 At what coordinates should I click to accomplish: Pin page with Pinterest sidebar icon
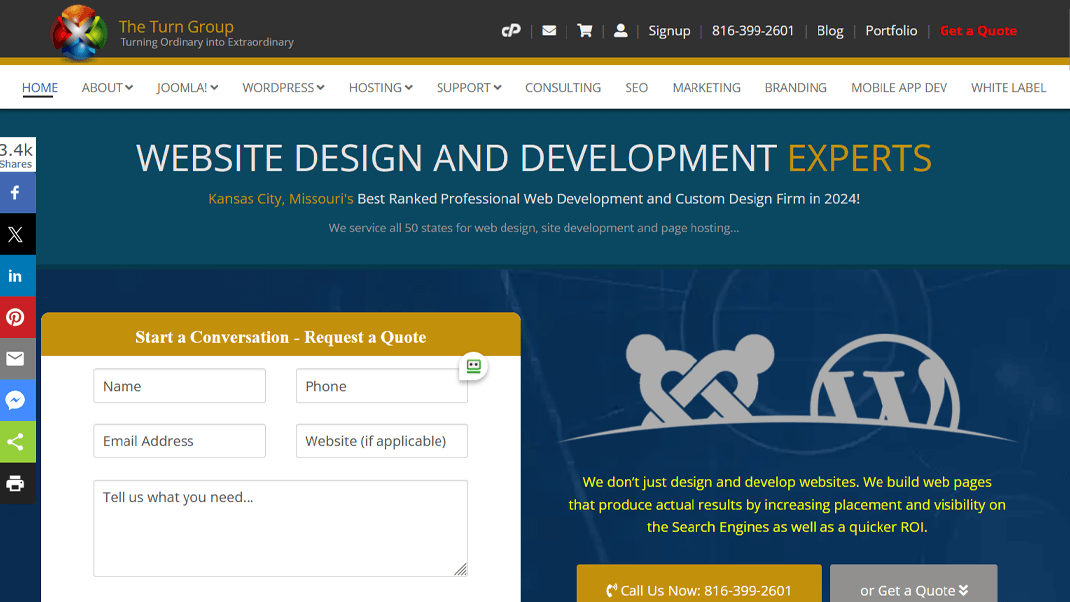click(x=17, y=318)
